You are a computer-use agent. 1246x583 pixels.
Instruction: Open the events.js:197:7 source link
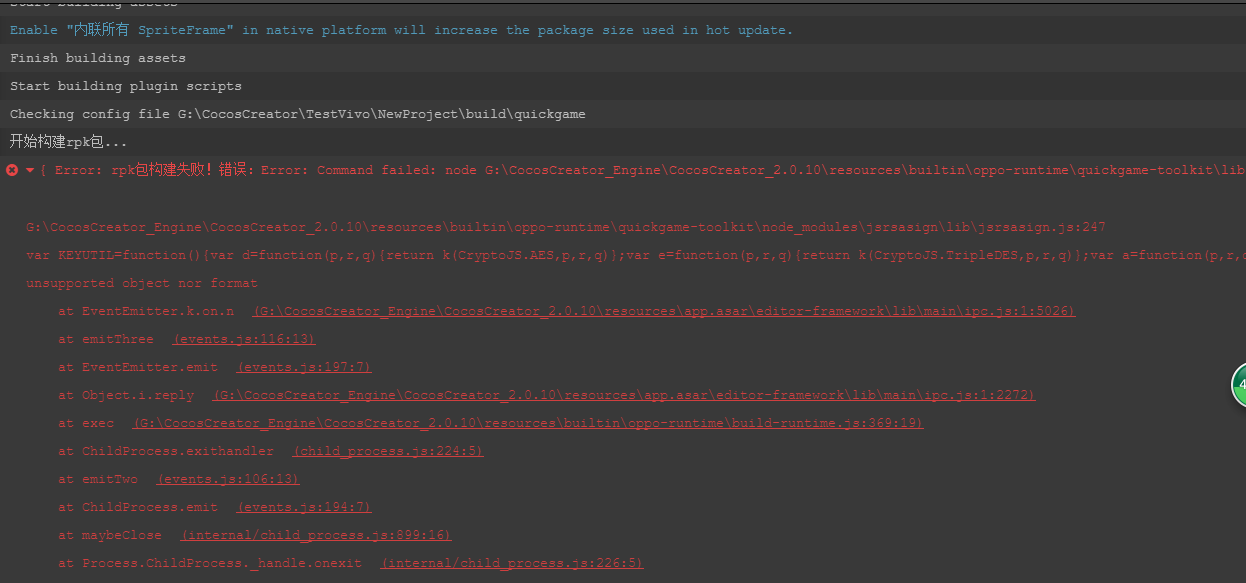tap(304, 367)
